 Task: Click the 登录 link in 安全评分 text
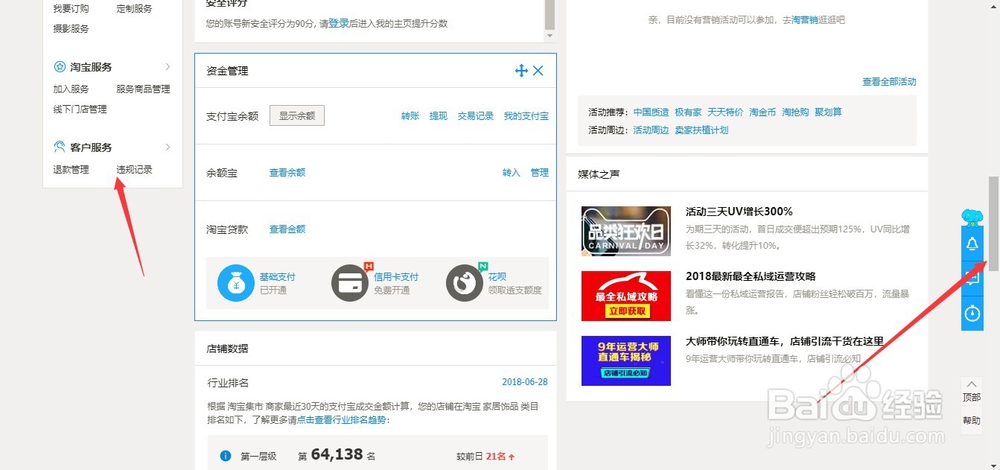(339, 24)
